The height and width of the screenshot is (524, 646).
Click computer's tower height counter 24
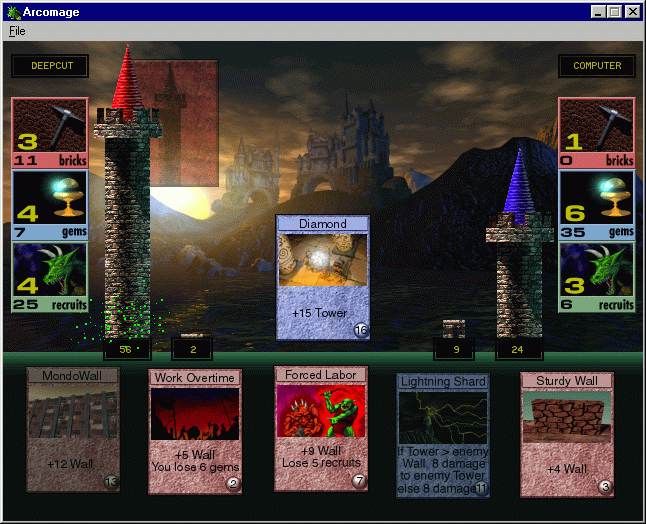[x=518, y=350]
